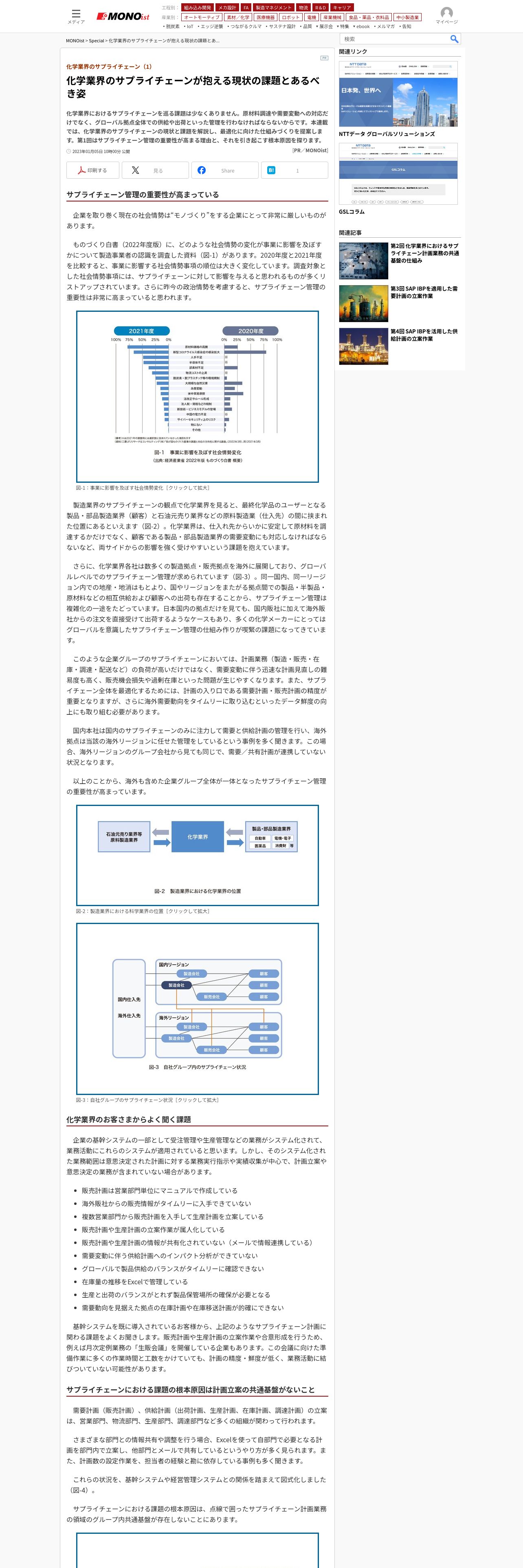
Task: Expand the 特集 dropdown menu
Action: (343, 27)
